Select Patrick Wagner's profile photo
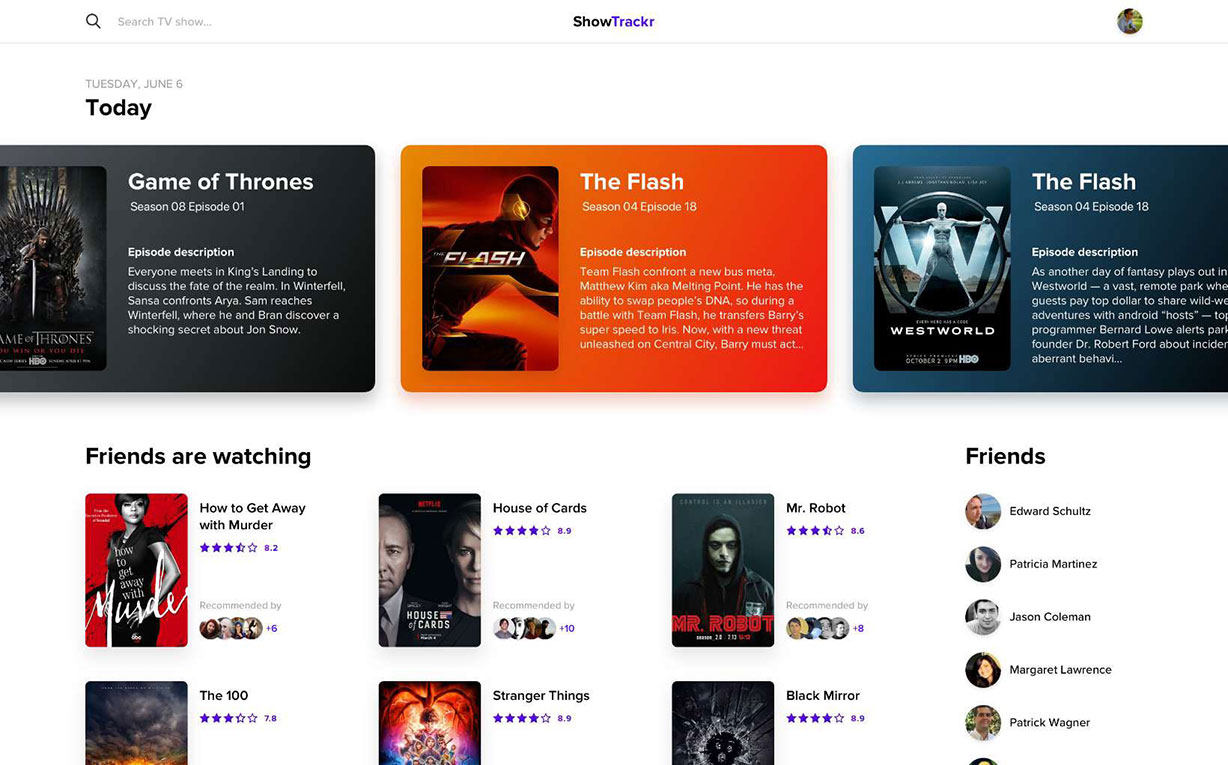The width and height of the screenshot is (1228, 765). [x=982, y=723]
